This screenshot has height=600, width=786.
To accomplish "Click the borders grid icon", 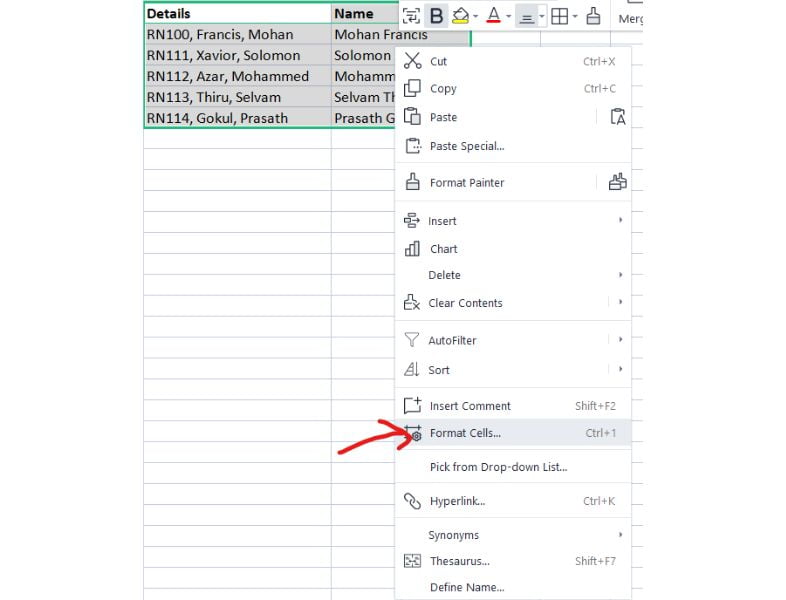I will (560, 16).
